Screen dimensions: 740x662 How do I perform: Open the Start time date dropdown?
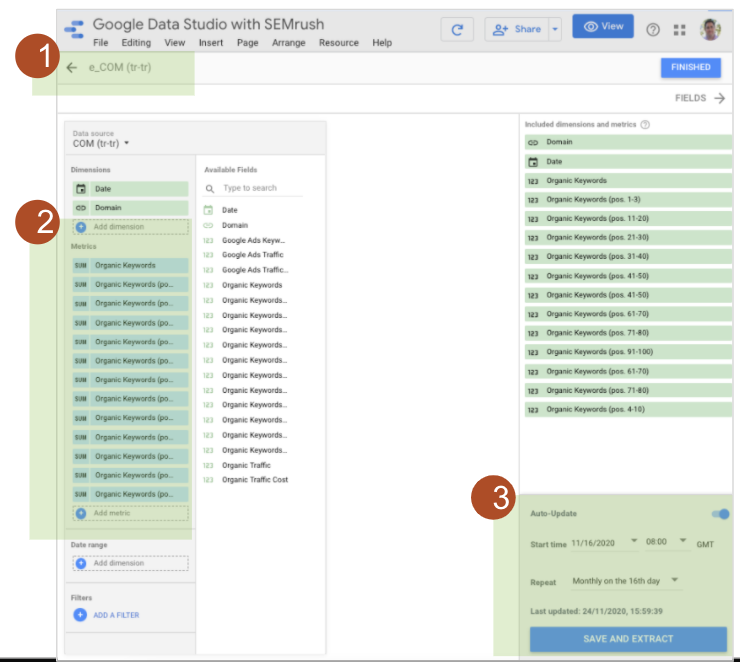pyautogui.click(x=634, y=542)
